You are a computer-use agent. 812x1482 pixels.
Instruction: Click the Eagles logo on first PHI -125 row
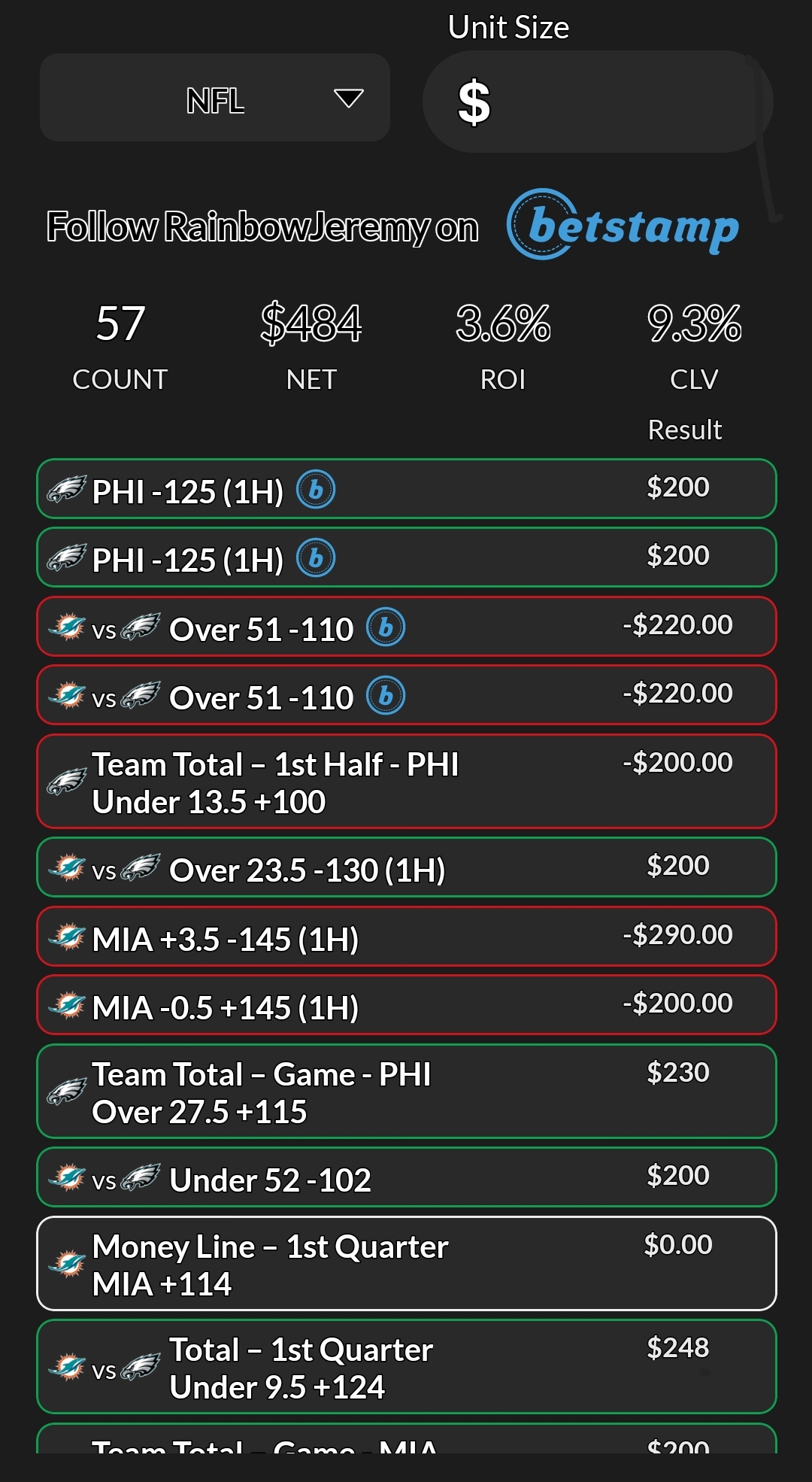coord(67,490)
